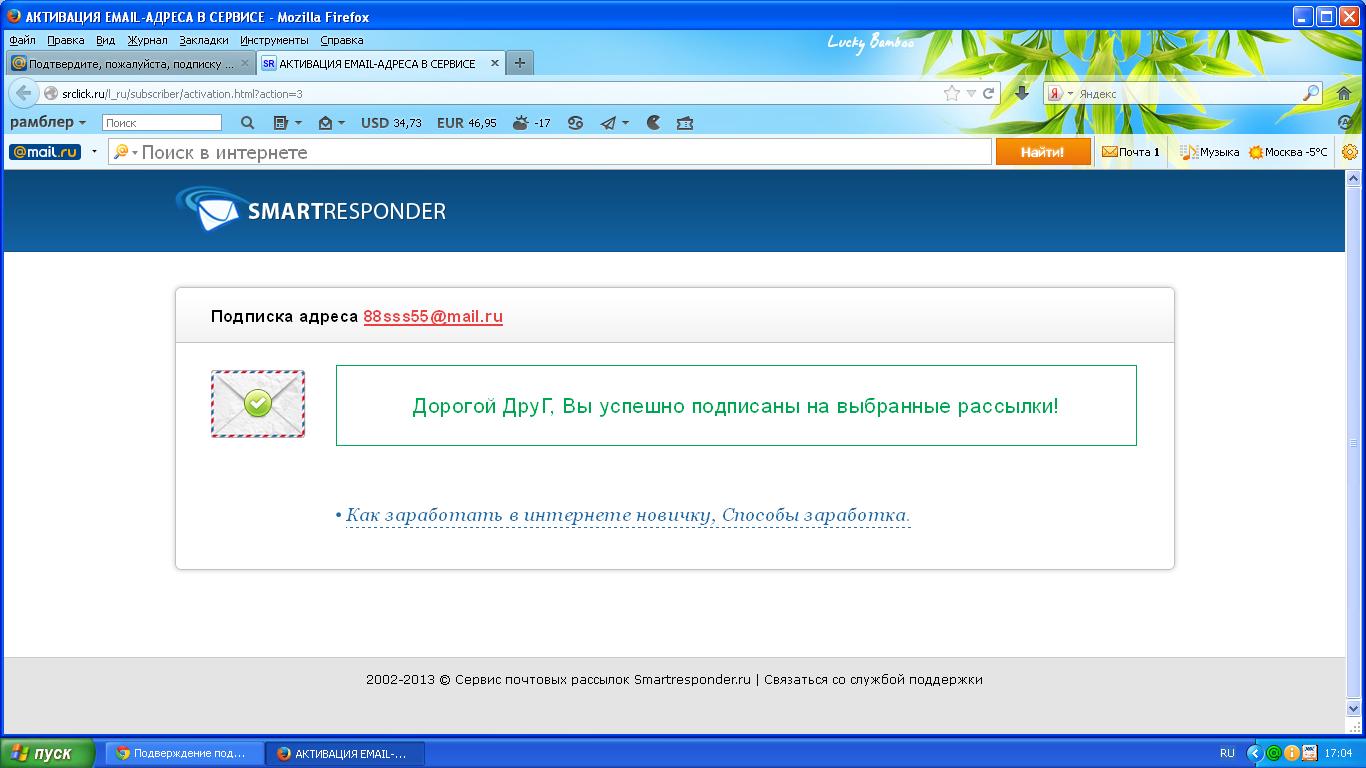
Task: Go back with the browser back arrow
Action: [x=23, y=93]
